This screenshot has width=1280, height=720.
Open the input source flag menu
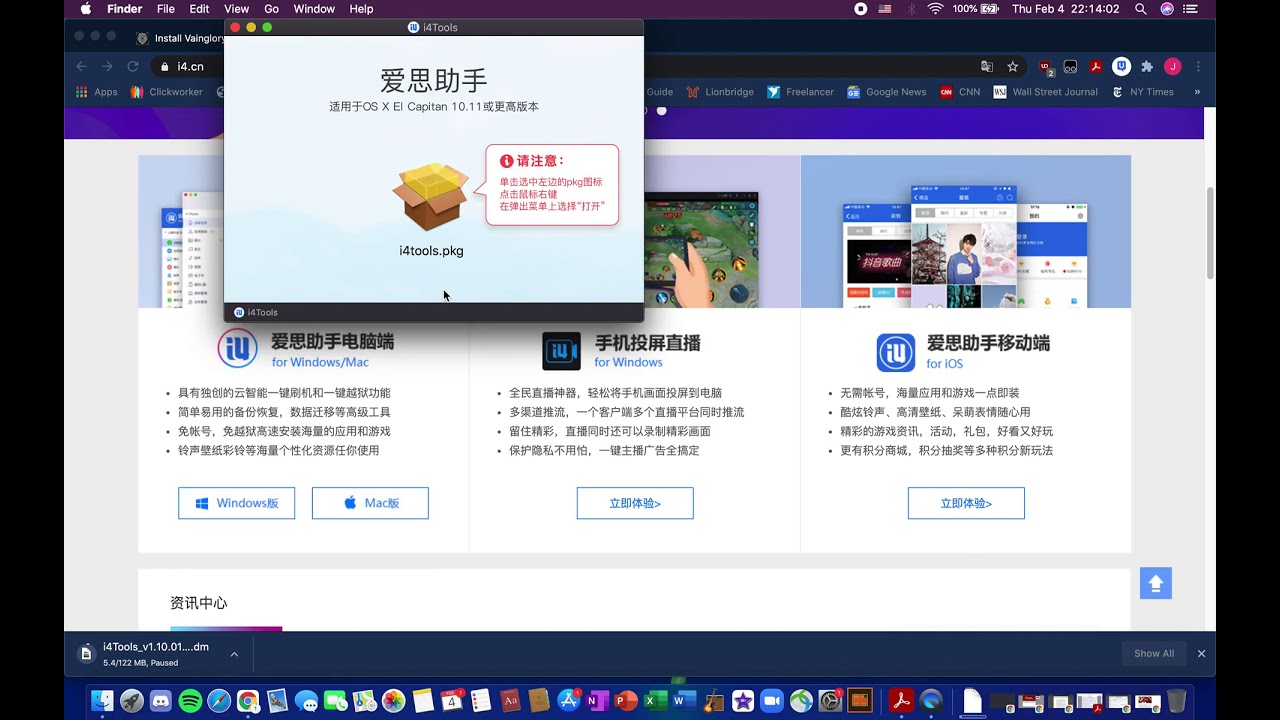pos(885,9)
